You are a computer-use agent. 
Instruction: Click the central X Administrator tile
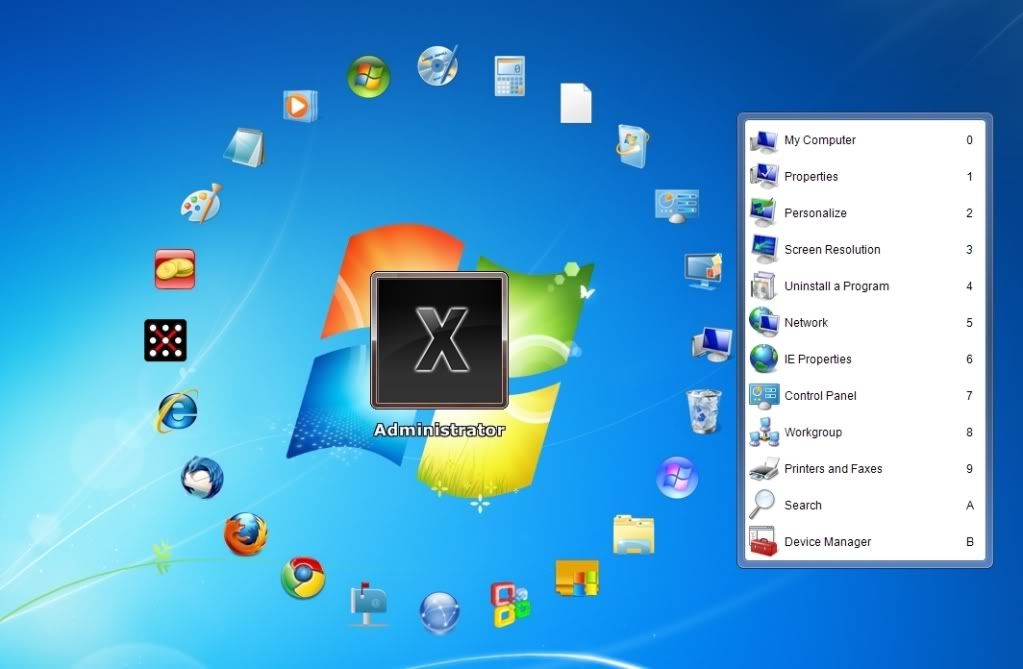[x=439, y=340]
